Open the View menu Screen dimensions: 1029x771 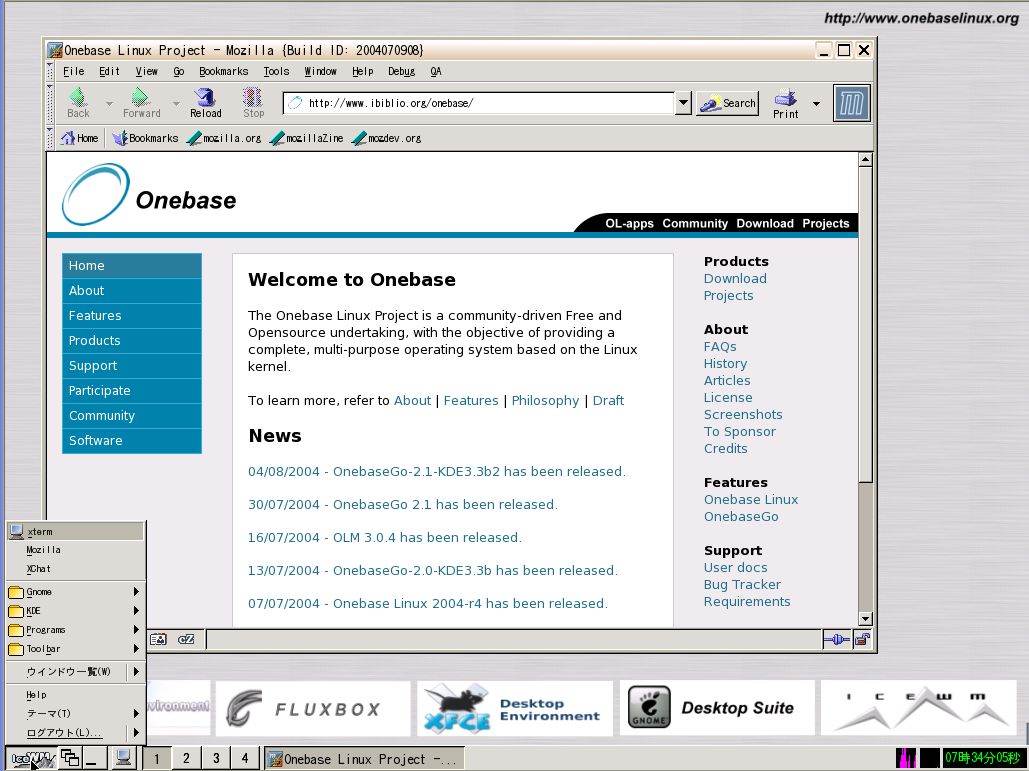[146, 71]
